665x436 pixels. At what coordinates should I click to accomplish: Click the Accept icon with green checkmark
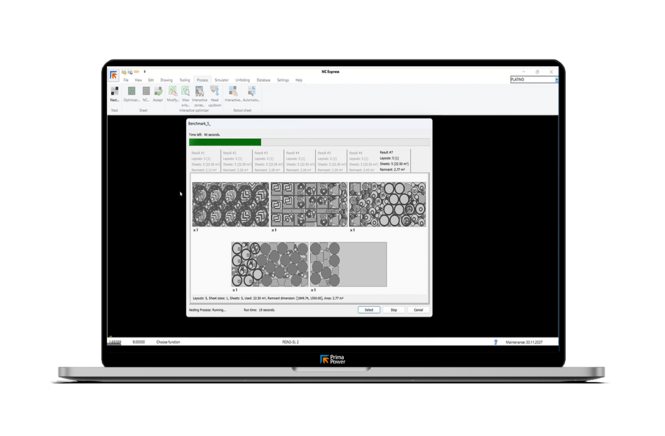click(x=158, y=94)
